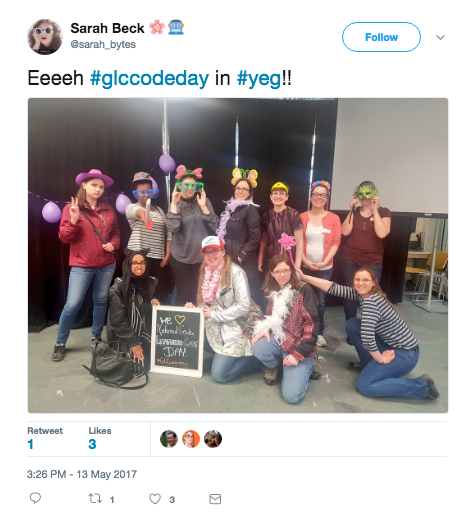Screen dimensions: 476x523
Task: Open the #yeg hashtag link
Action: 259,79
